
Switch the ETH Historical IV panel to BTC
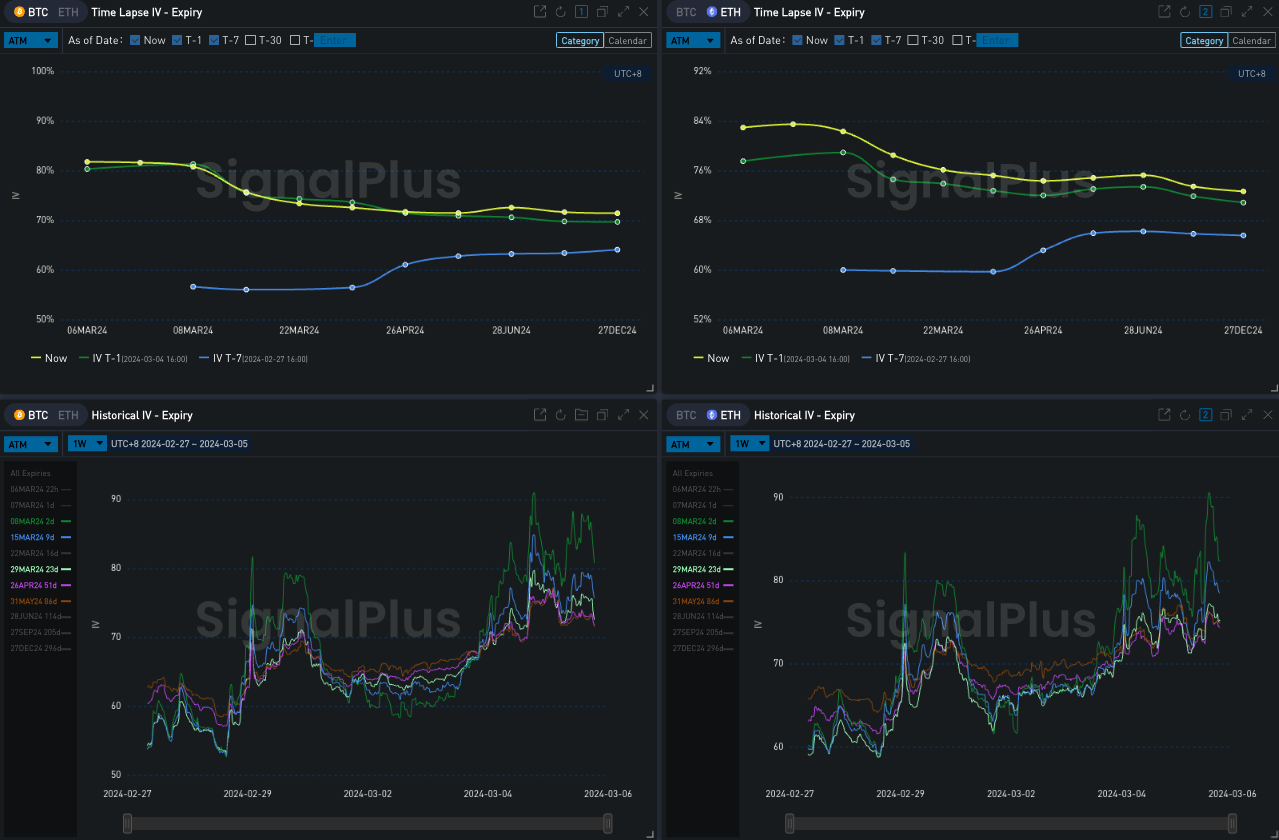(x=686, y=415)
